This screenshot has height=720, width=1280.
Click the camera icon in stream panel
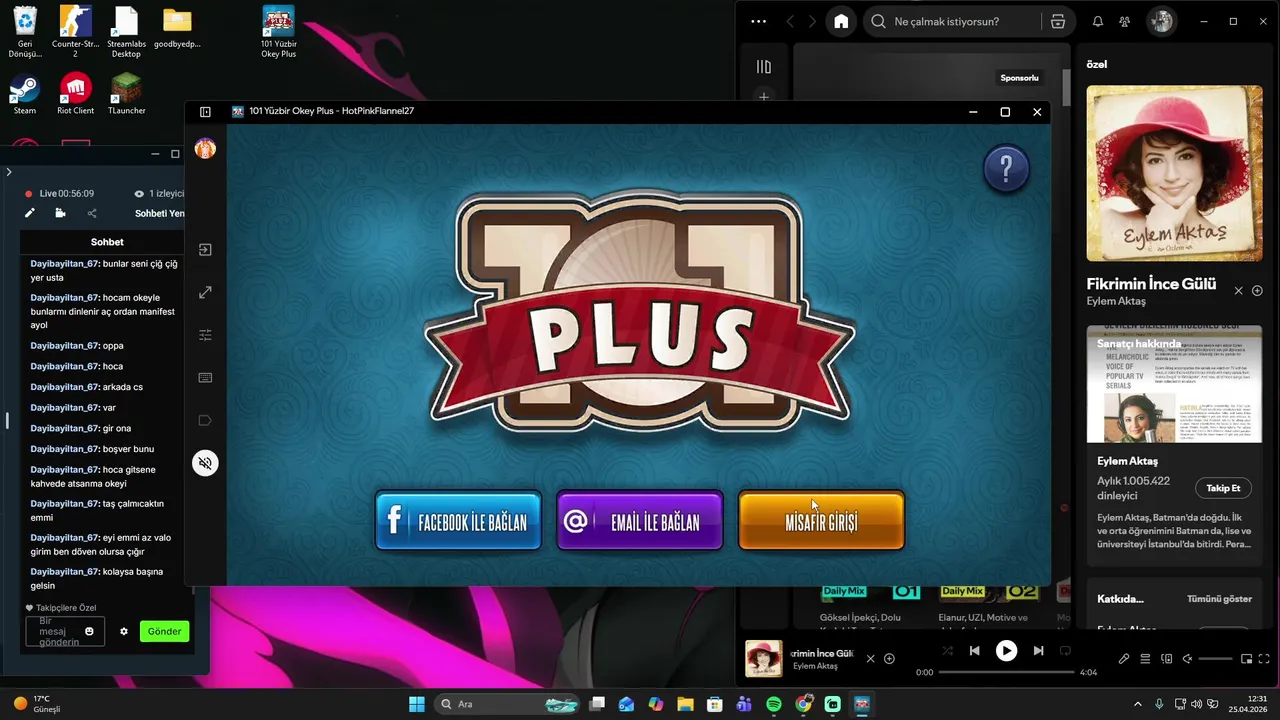point(61,213)
